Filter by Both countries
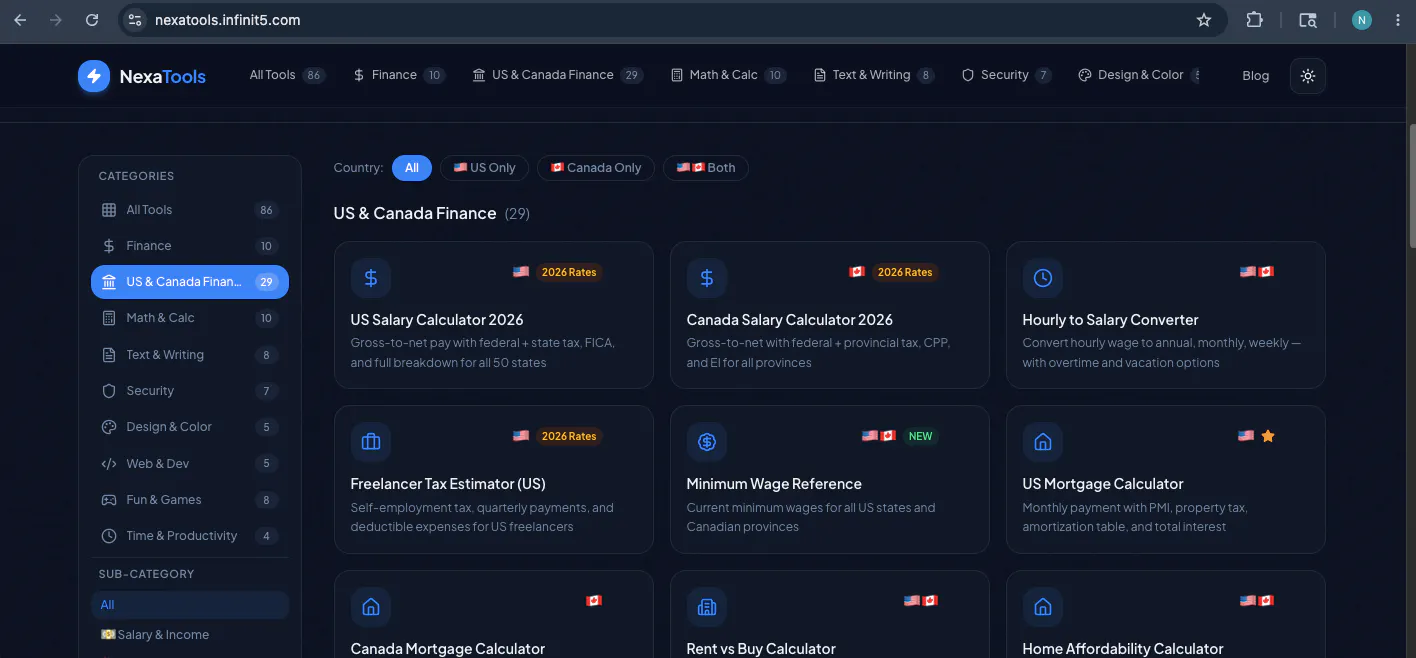 click(x=706, y=168)
